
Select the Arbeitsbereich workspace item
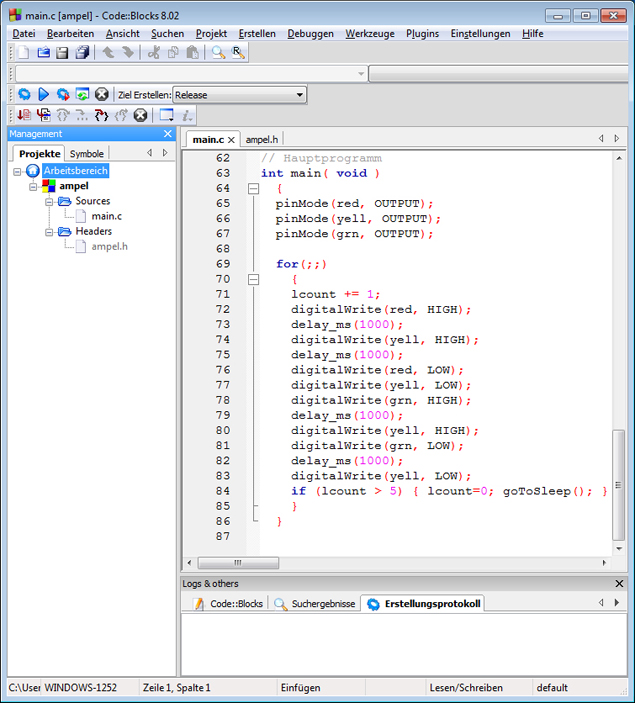pyautogui.click(x=75, y=171)
